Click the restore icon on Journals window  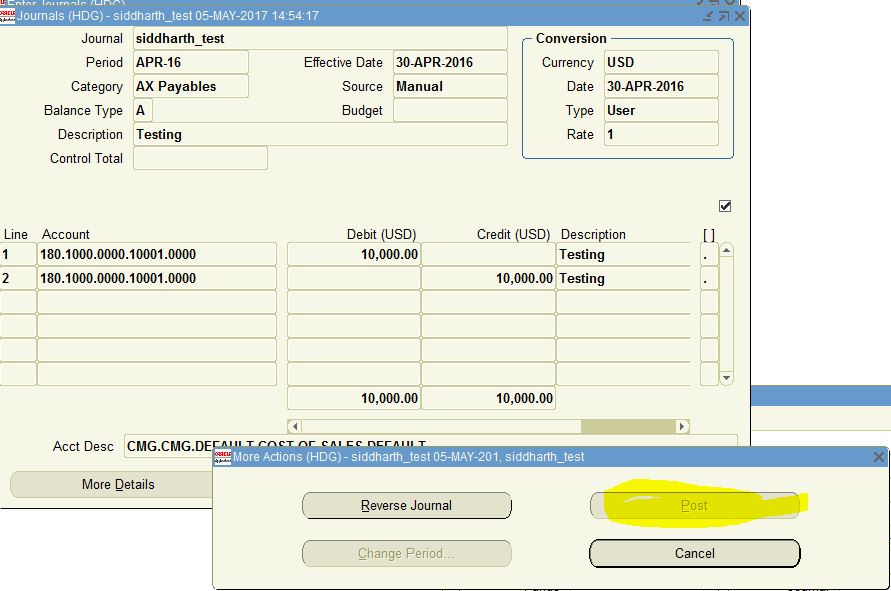tap(726, 16)
